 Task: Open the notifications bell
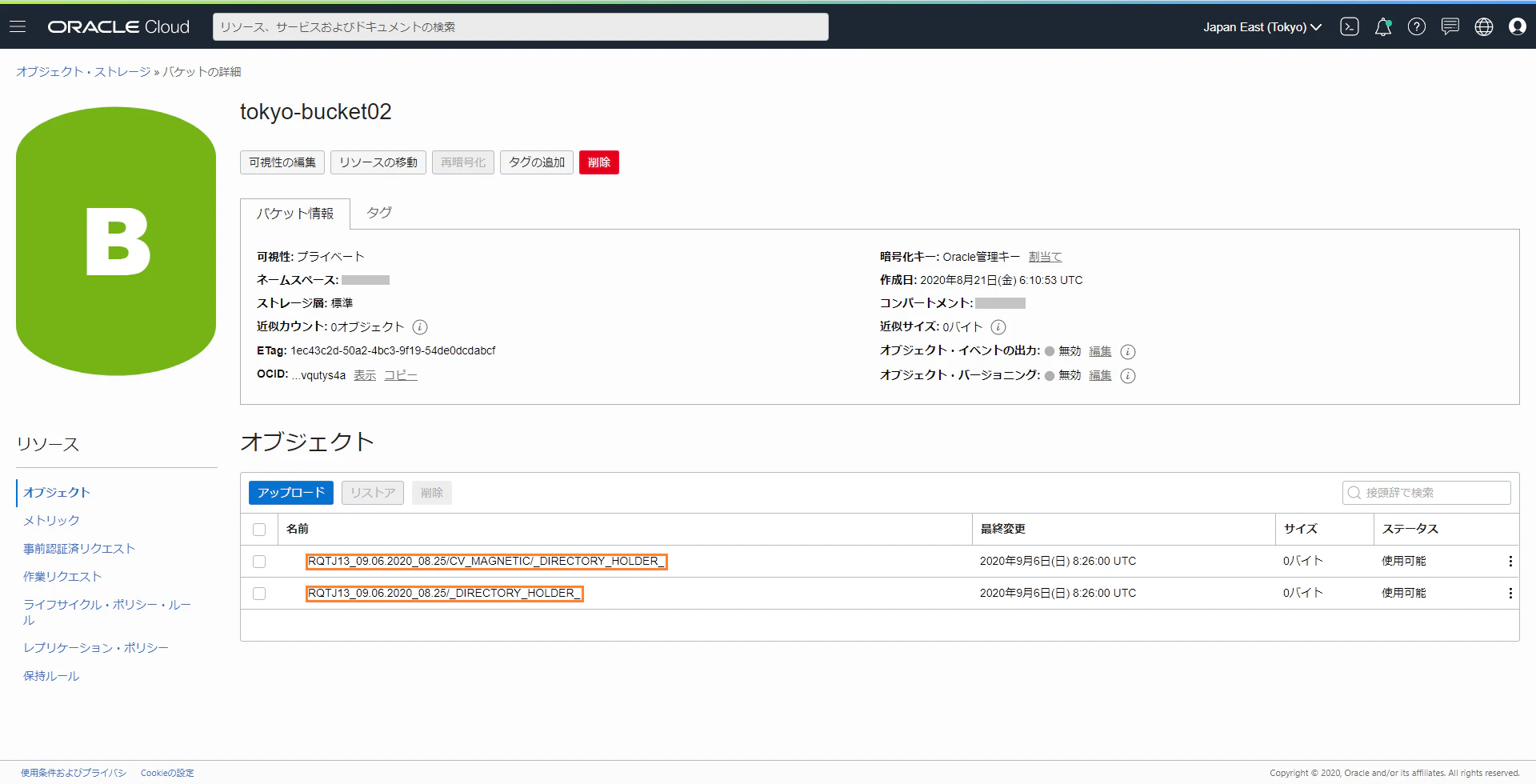[x=1382, y=26]
